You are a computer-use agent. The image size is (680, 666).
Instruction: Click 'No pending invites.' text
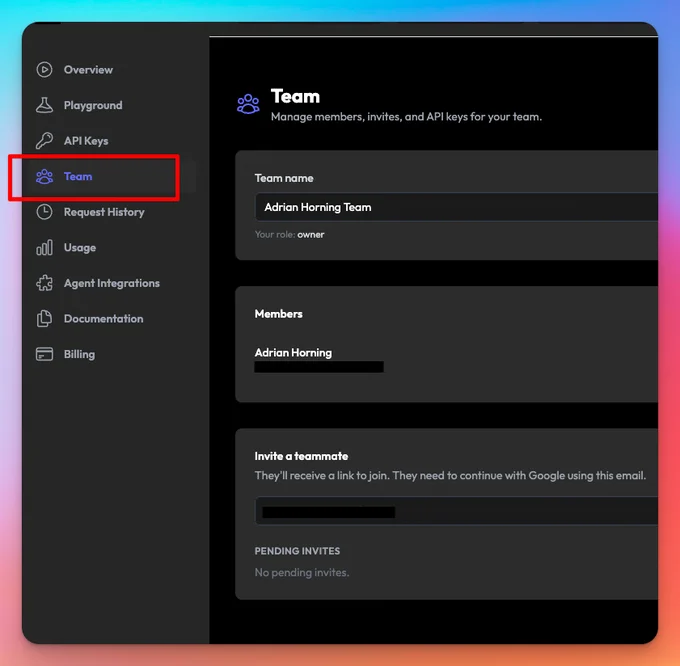click(302, 573)
